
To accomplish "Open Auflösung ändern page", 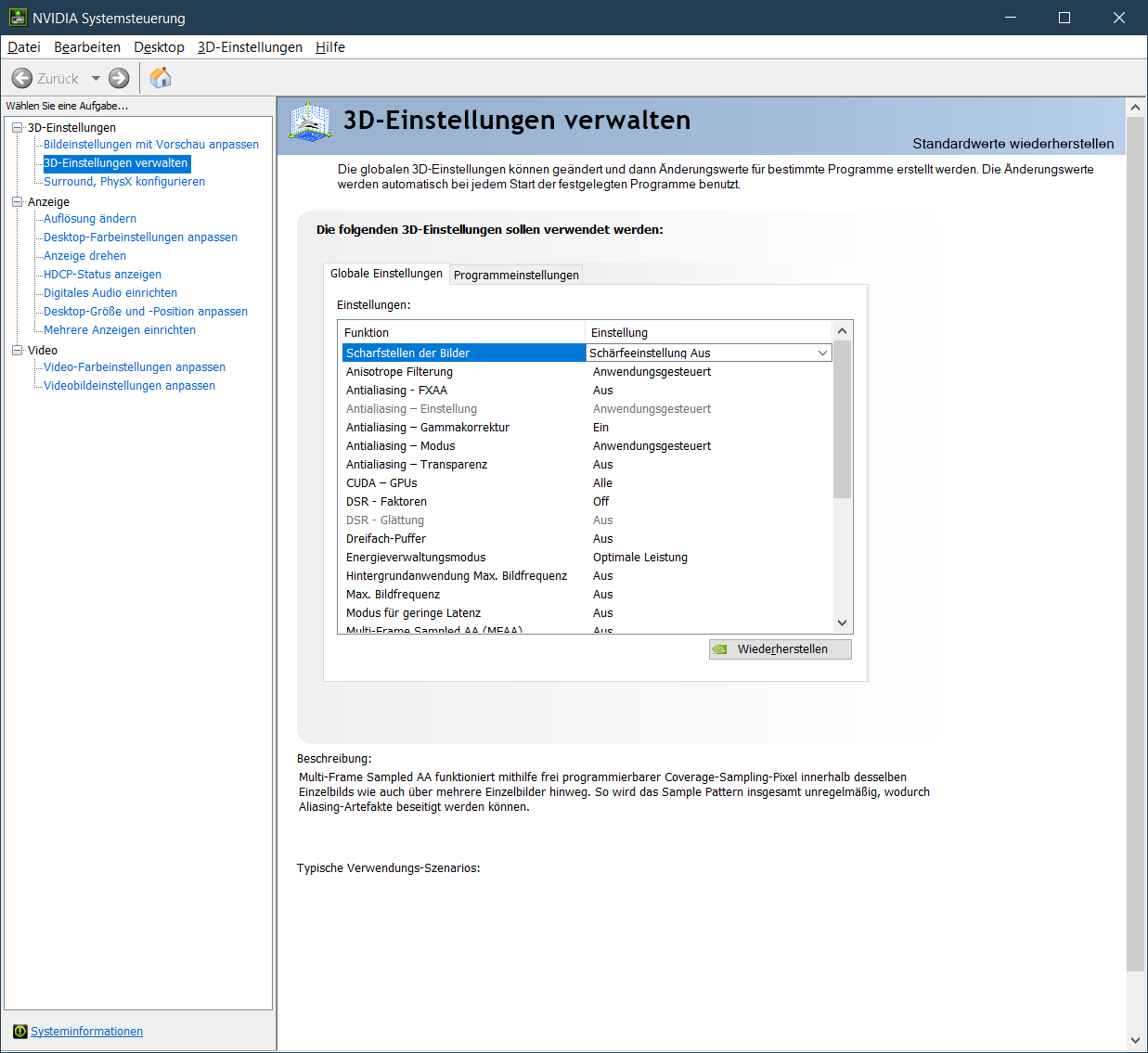I will (x=90, y=219).
